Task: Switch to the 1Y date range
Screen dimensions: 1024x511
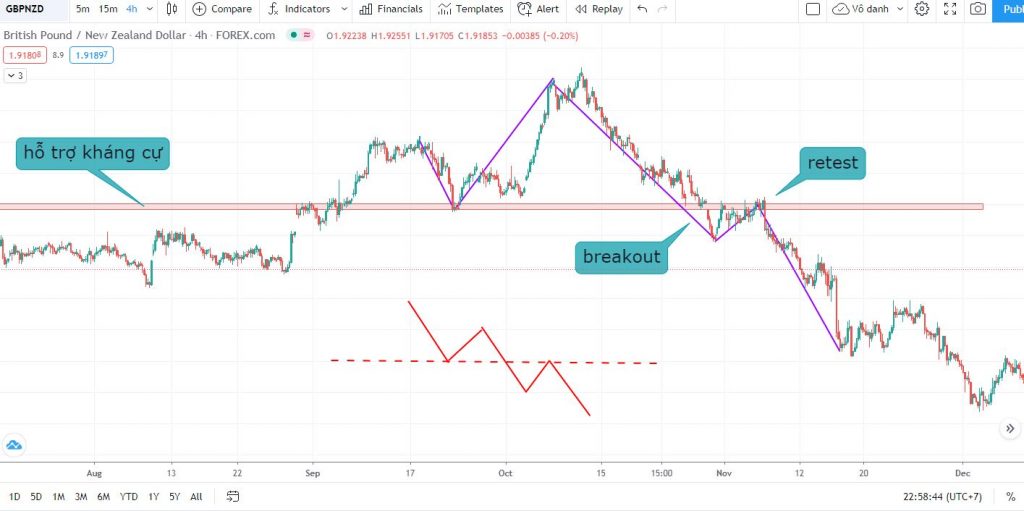Action: [x=153, y=496]
